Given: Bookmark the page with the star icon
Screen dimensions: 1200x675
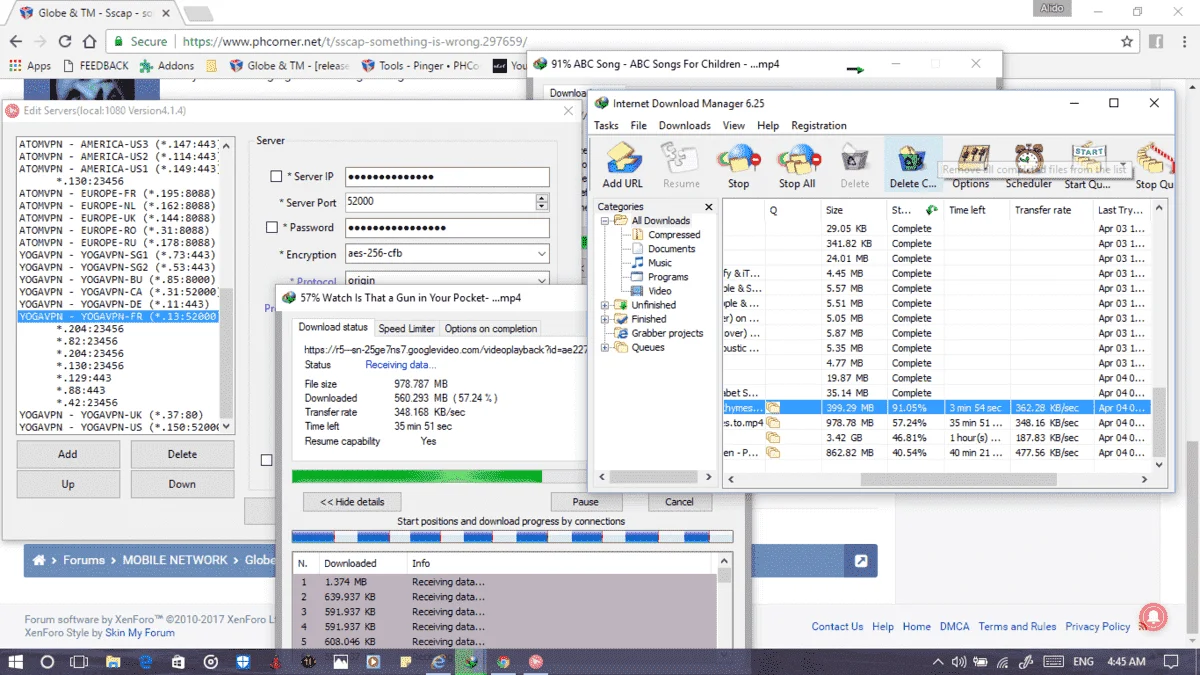Looking at the screenshot, I should click(x=1127, y=42).
